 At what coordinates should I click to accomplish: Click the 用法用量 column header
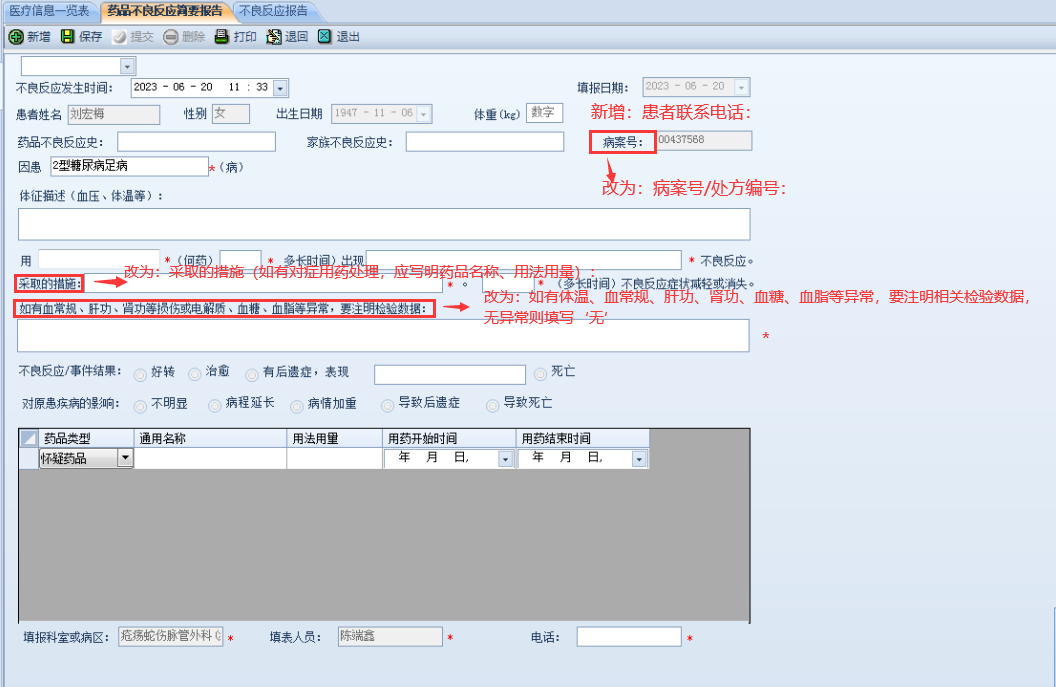tap(335, 438)
